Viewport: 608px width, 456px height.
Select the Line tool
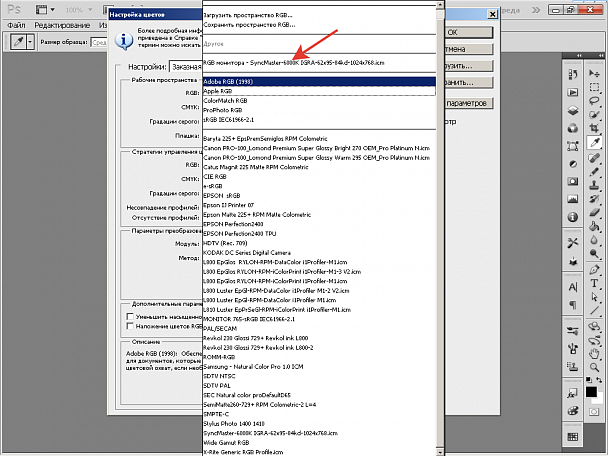tap(594, 311)
